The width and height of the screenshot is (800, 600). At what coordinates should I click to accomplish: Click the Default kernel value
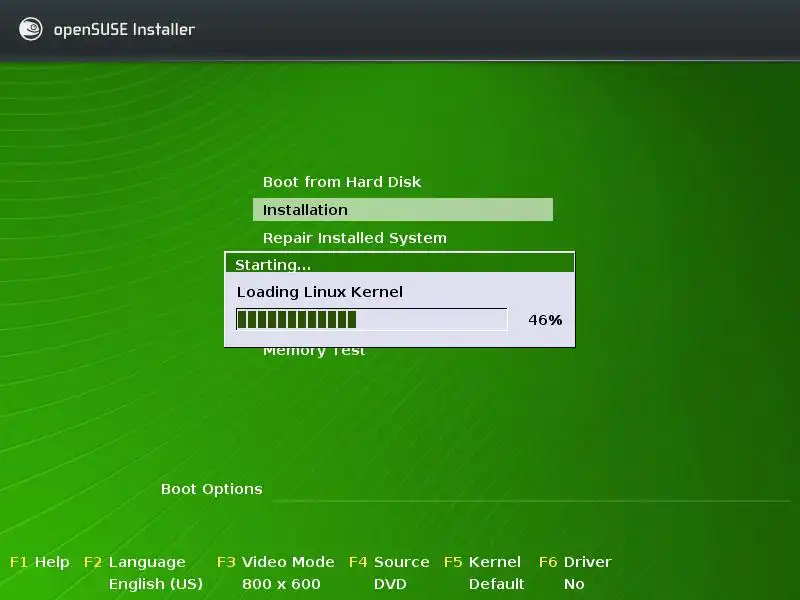point(496,584)
